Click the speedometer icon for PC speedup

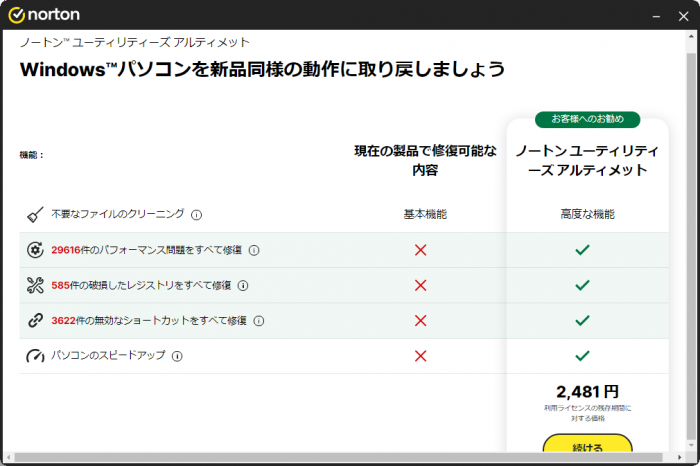pyautogui.click(x=35, y=356)
